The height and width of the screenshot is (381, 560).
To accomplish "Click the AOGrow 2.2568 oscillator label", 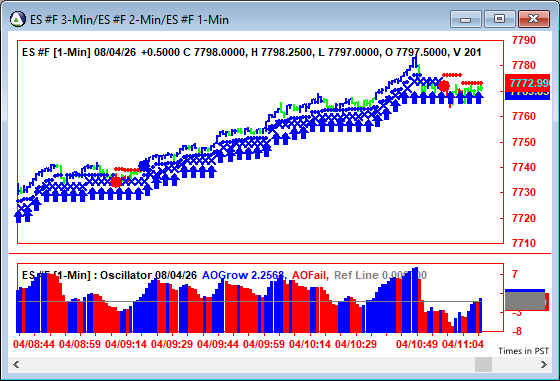I will pos(243,275).
